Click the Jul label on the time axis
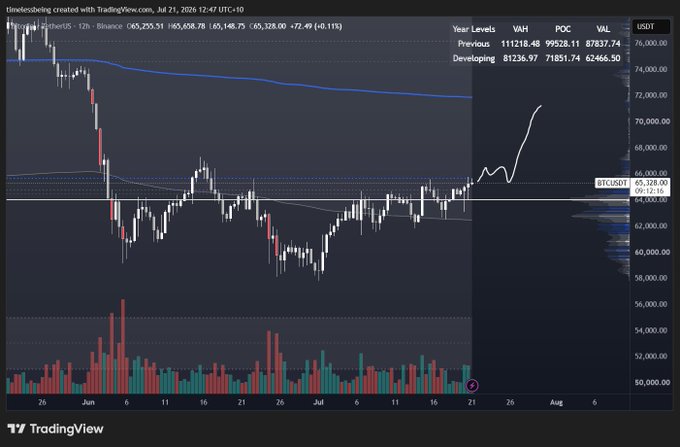This screenshot has height=447, width=680. click(318, 402)
